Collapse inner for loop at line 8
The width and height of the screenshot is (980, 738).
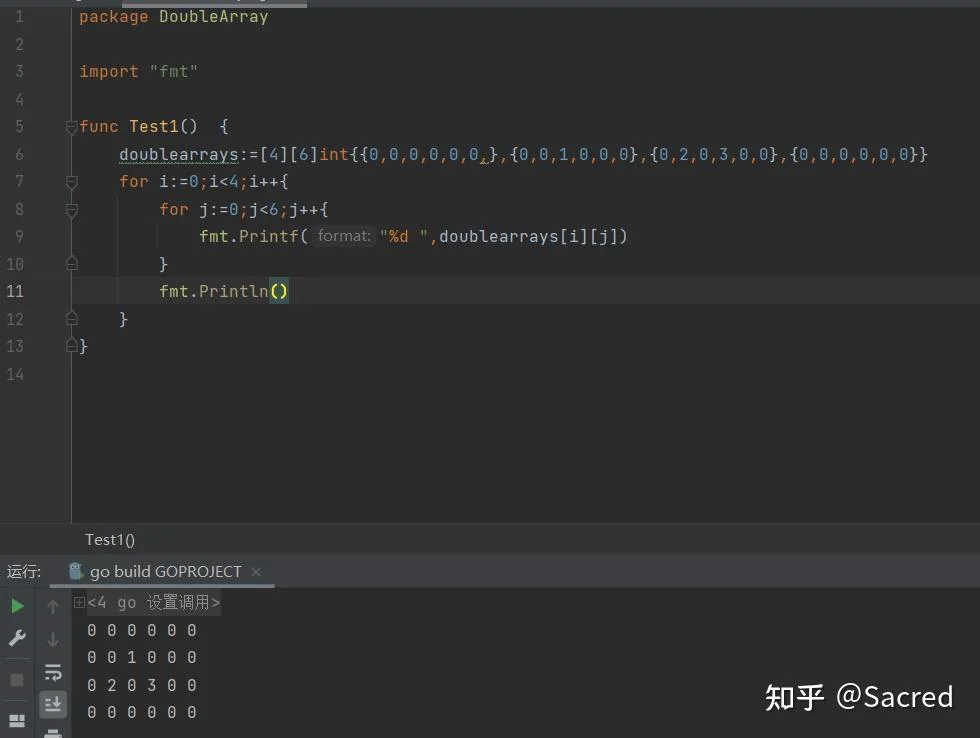point(71,210)
